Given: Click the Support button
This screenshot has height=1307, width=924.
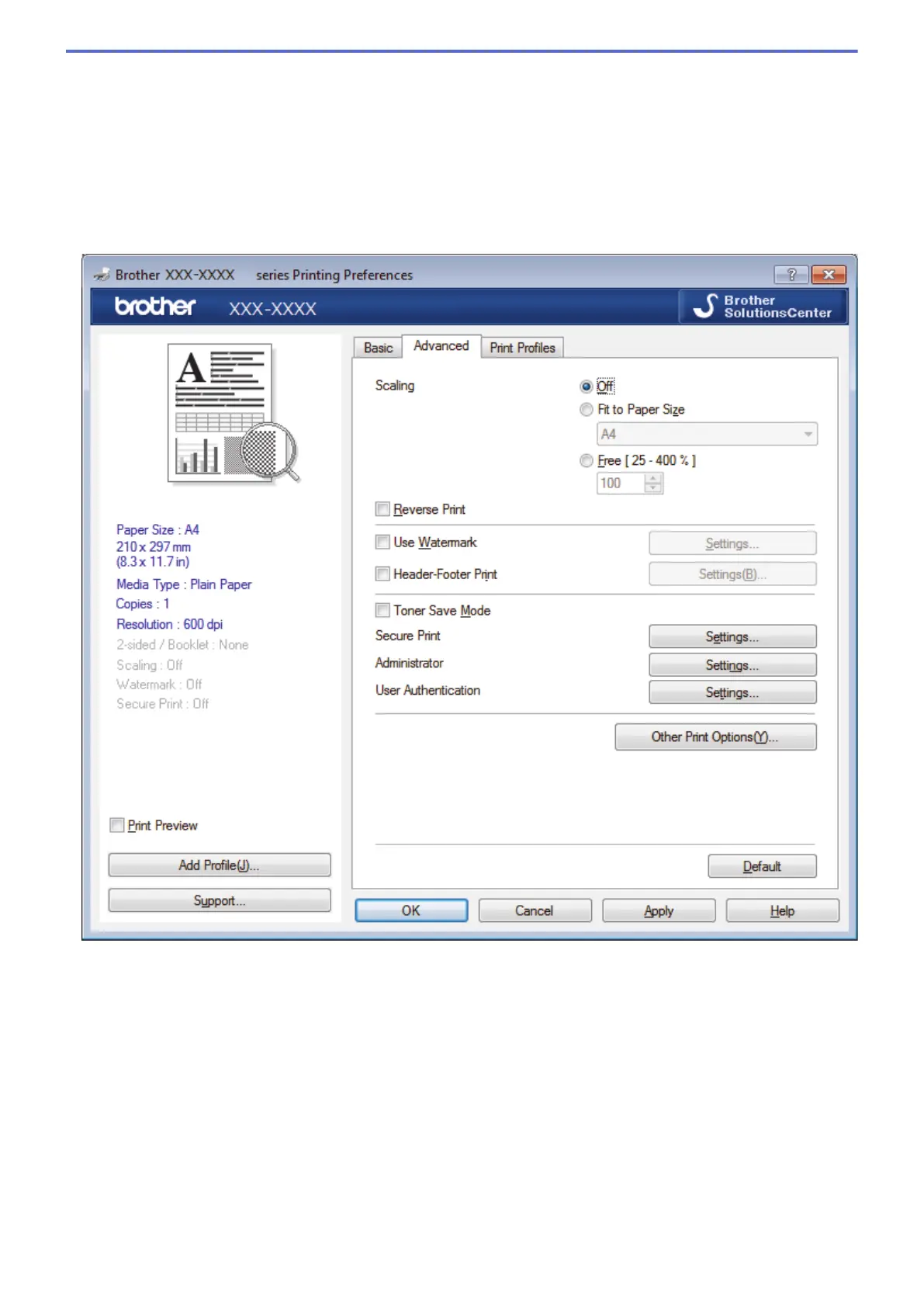Looking at the screenshot, I should point(220,900).
